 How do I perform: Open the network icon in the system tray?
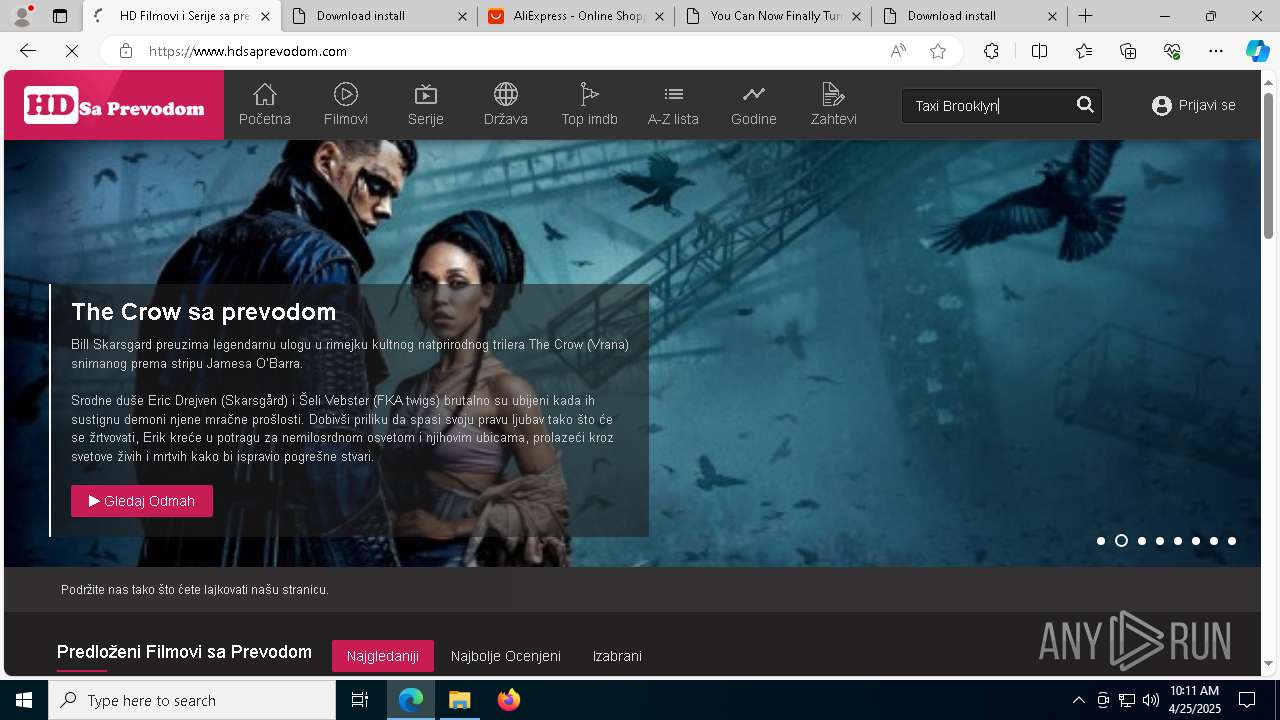(x=1127, y=700)
